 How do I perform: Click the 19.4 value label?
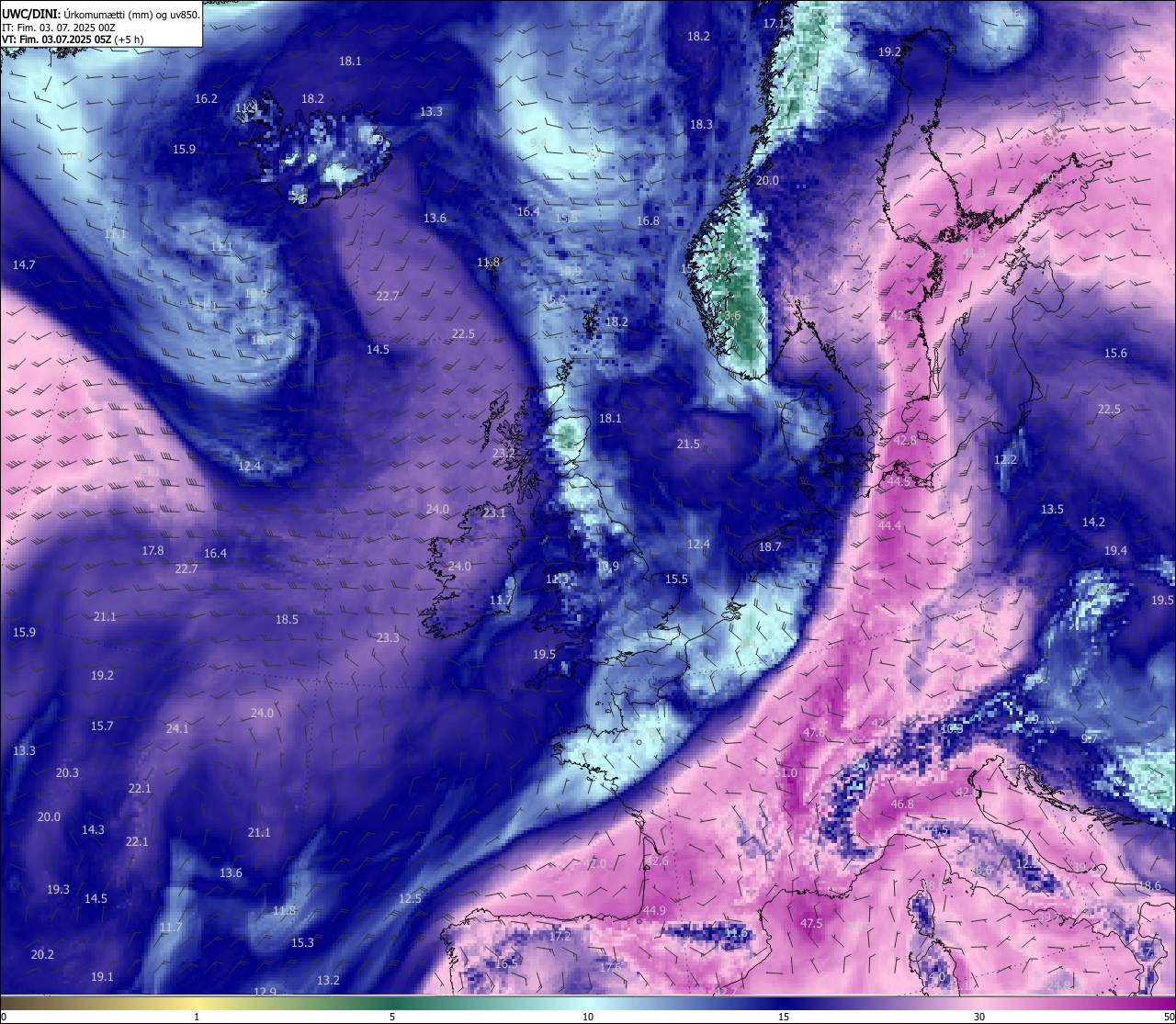click(x=1115, y=550)
